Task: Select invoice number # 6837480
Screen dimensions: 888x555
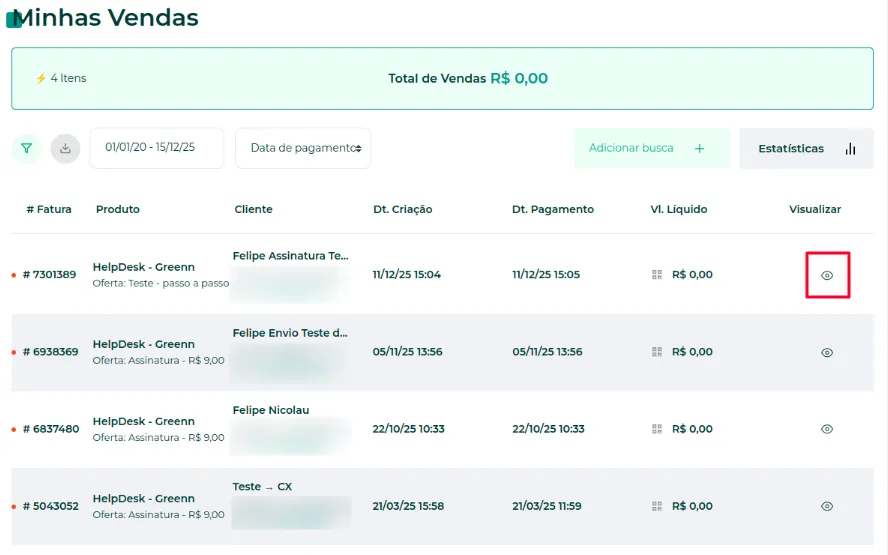Action: (51, 429)
